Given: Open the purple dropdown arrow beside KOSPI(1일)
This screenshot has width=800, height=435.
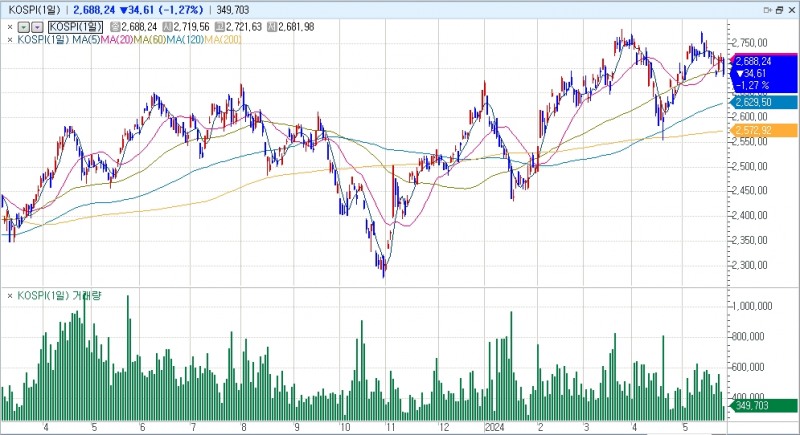Looking at the screenshot, I should click(37, 27).
